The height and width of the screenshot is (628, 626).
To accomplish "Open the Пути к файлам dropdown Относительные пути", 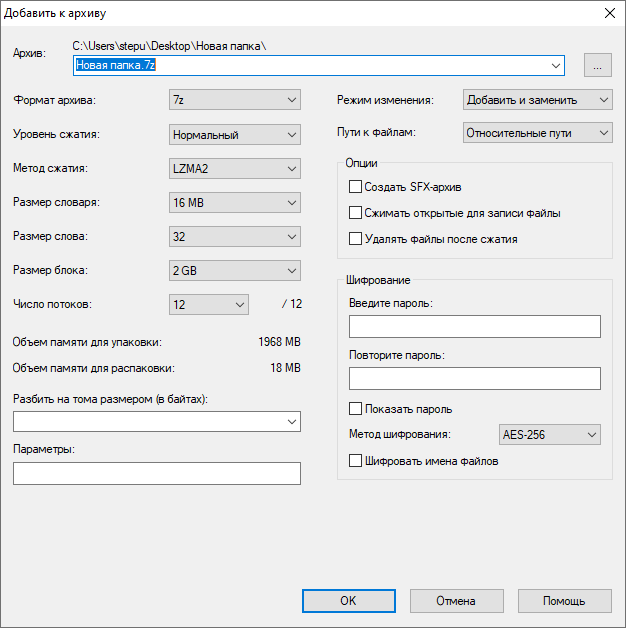I will coord(537,133).
